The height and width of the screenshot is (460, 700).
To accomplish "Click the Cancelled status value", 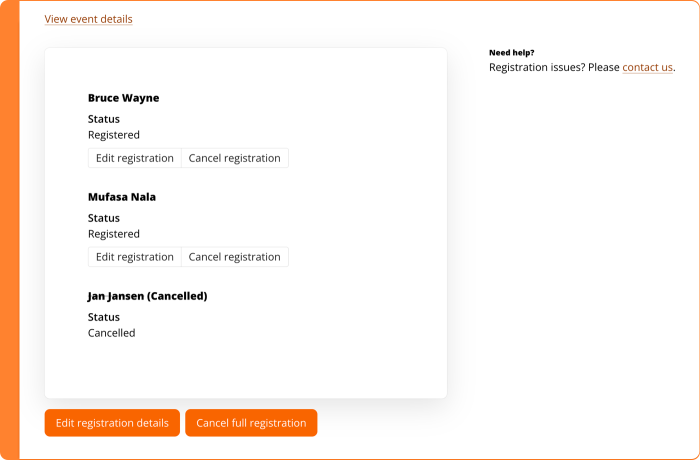I will click(x=112, y=333).
